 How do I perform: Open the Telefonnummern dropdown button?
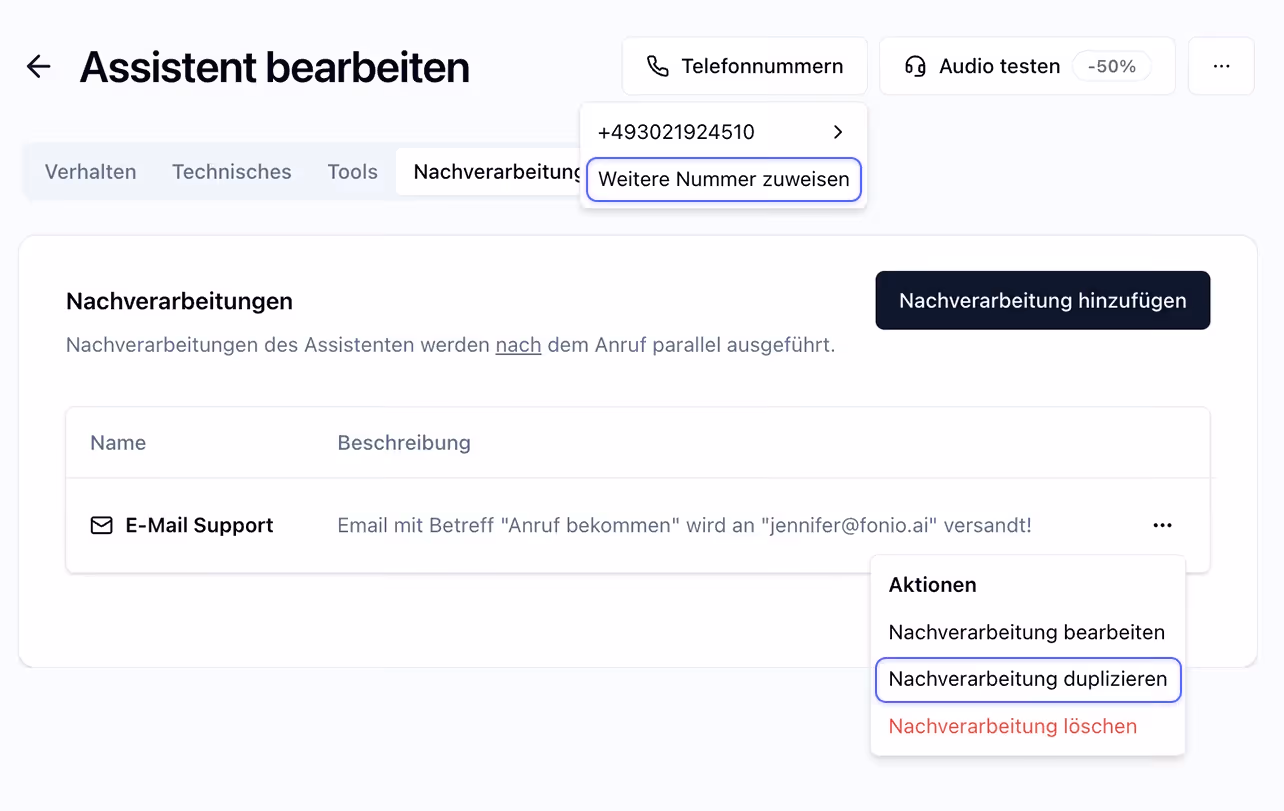744,66
